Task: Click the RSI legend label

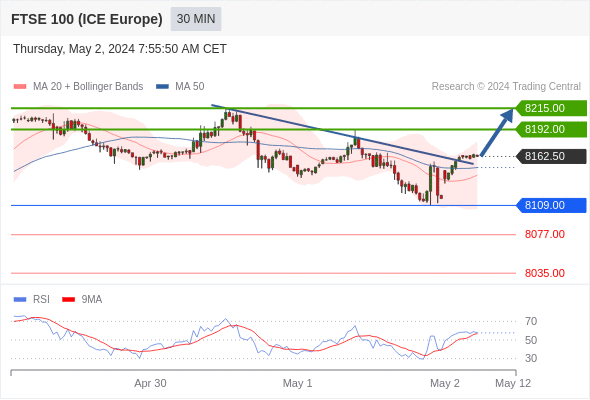Action: tap(41, 300)
